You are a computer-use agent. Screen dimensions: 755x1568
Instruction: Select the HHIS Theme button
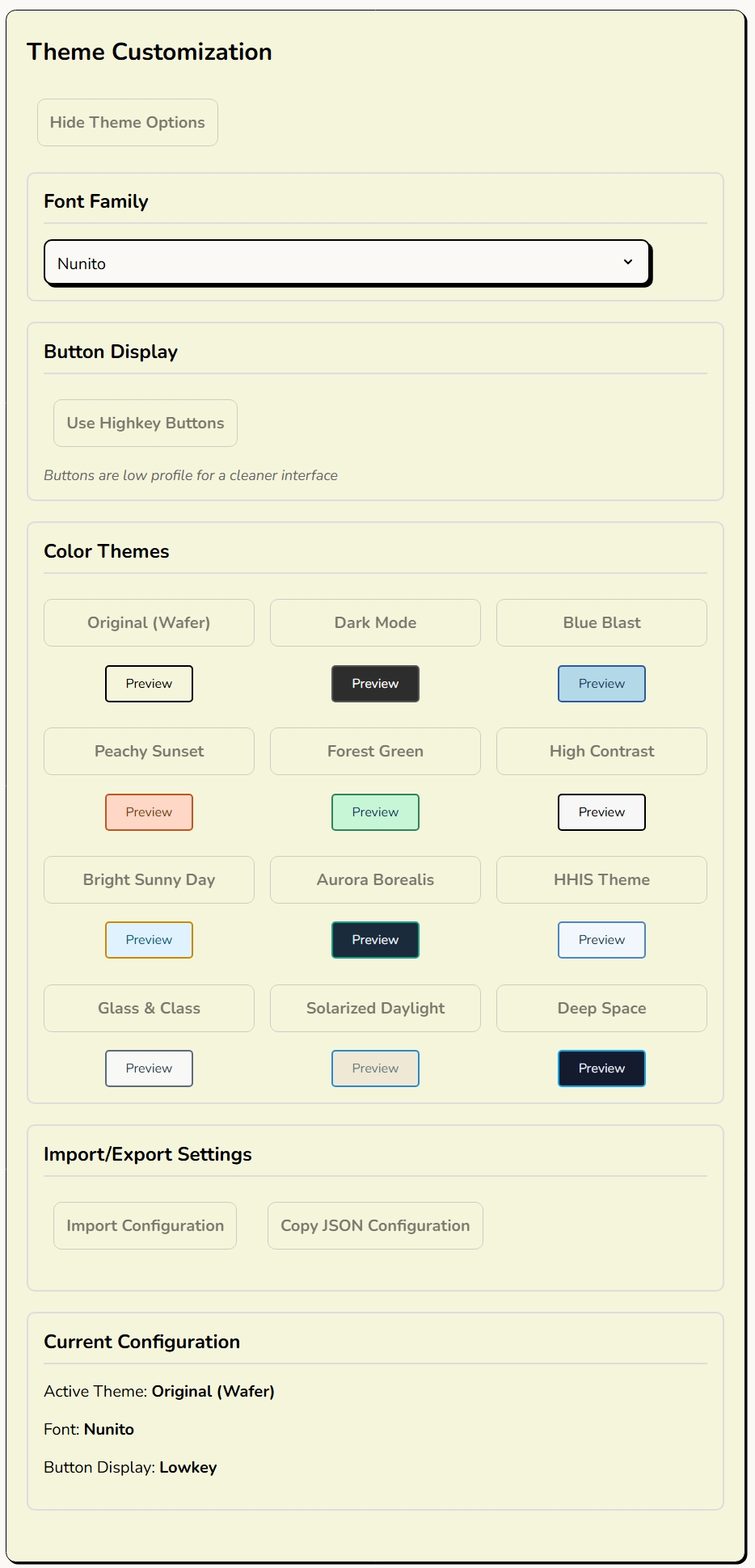coord(601,879)
